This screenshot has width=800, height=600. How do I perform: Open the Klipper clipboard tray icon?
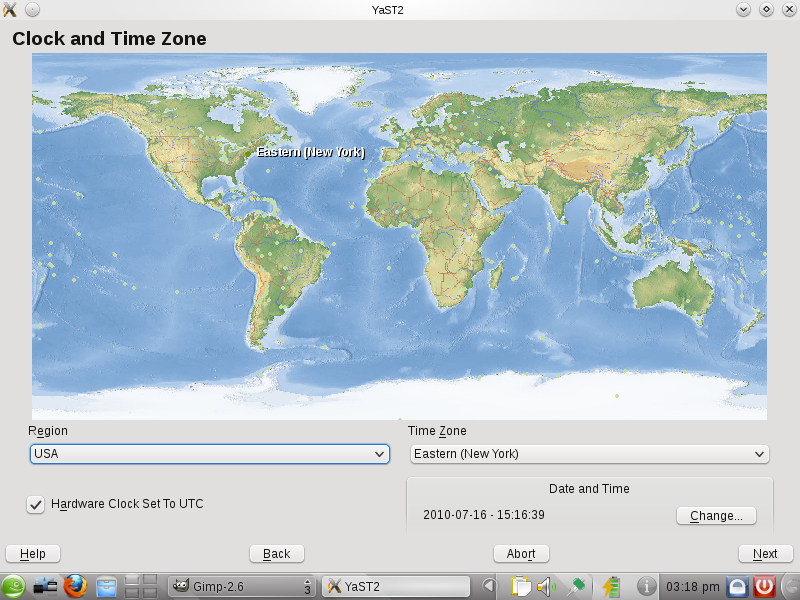pyautogui.click(x=520, y=586)
